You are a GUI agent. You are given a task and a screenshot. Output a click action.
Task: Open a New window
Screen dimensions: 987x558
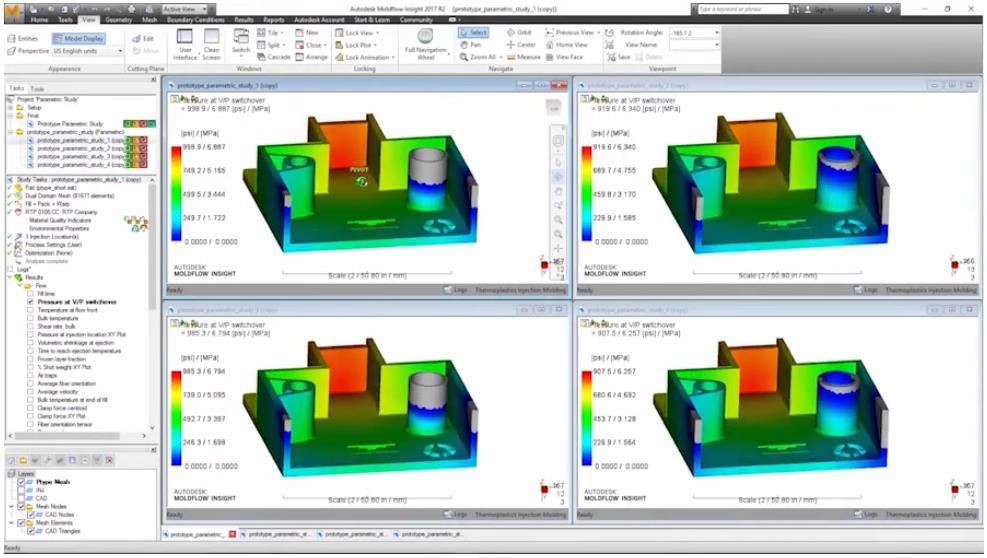pyautogui.click(x=307, y=32)
